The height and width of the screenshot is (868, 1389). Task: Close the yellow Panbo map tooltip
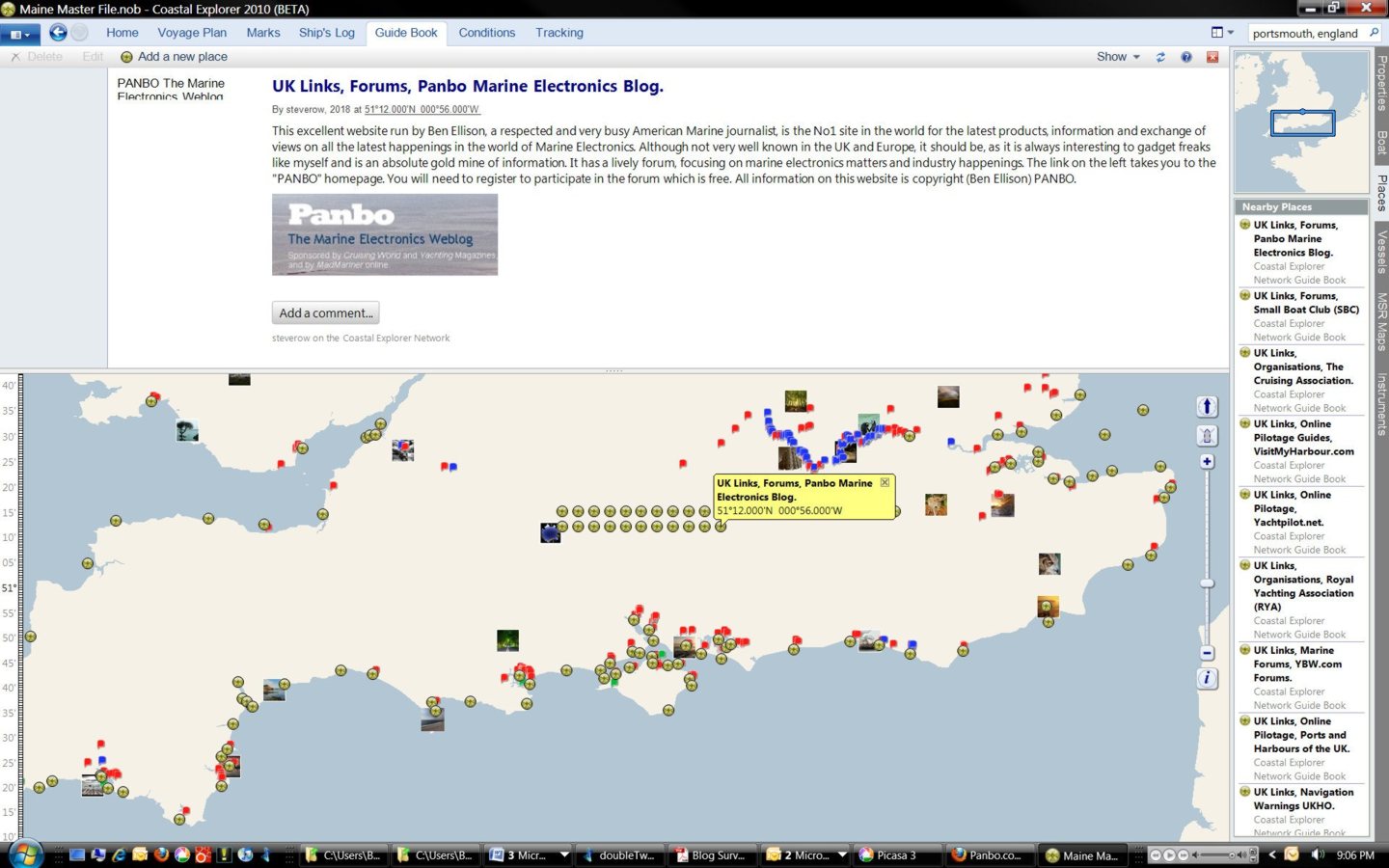pos(885,482)
